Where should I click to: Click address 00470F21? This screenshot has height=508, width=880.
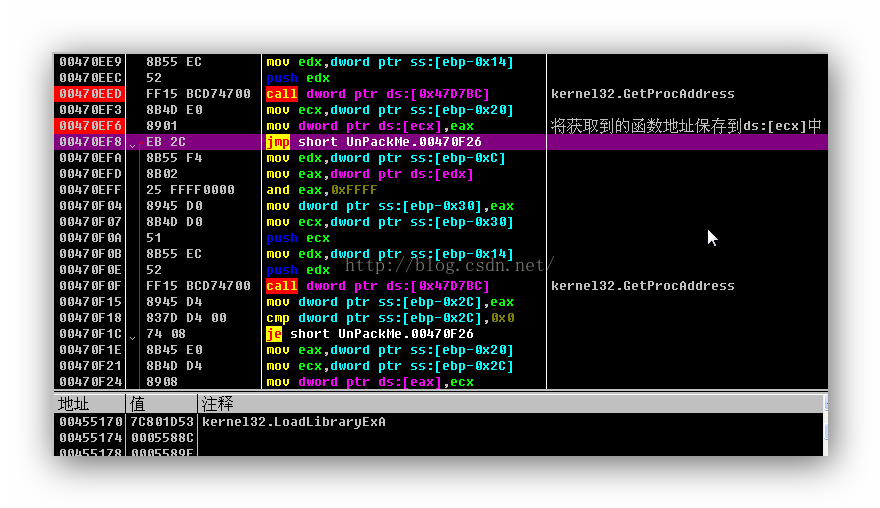tap(90, 366)
